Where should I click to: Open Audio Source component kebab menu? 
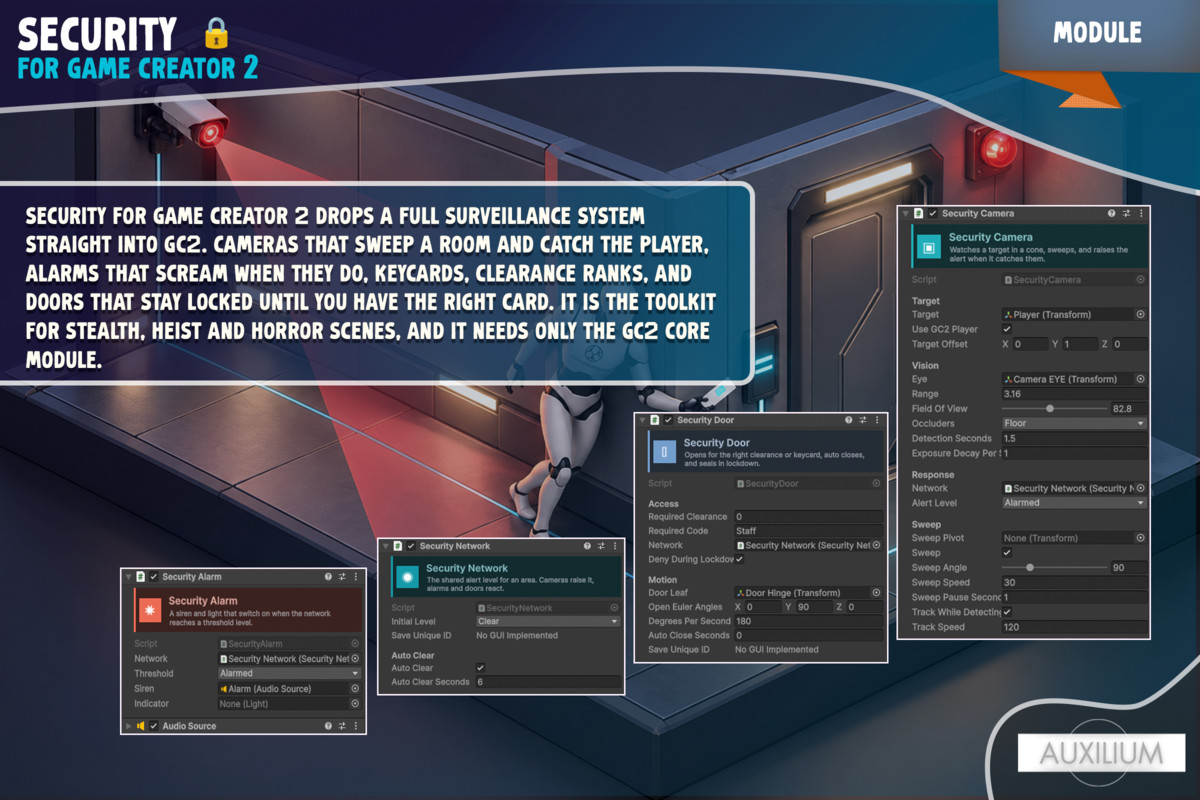point(357,726)
